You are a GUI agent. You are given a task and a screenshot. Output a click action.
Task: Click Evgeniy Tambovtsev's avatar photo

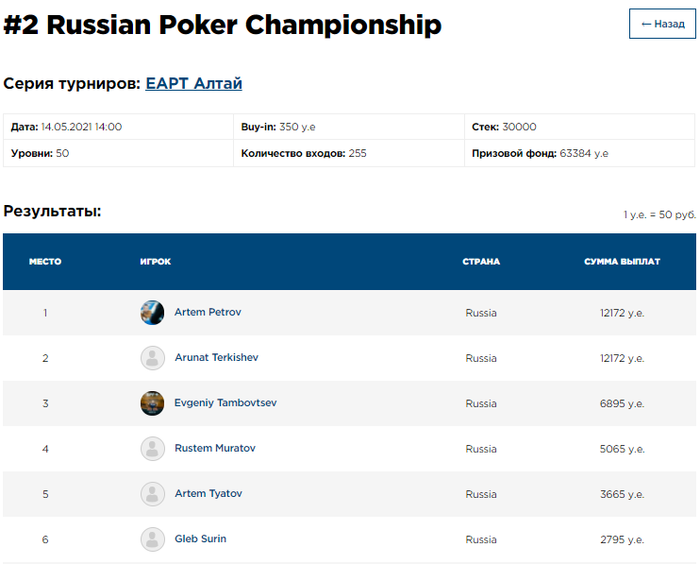click(152, 403)
